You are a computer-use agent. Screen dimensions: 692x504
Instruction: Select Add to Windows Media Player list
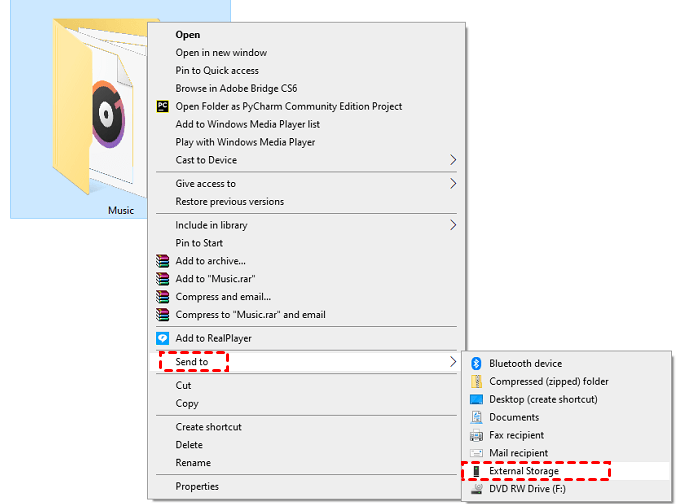click(306, 124)
